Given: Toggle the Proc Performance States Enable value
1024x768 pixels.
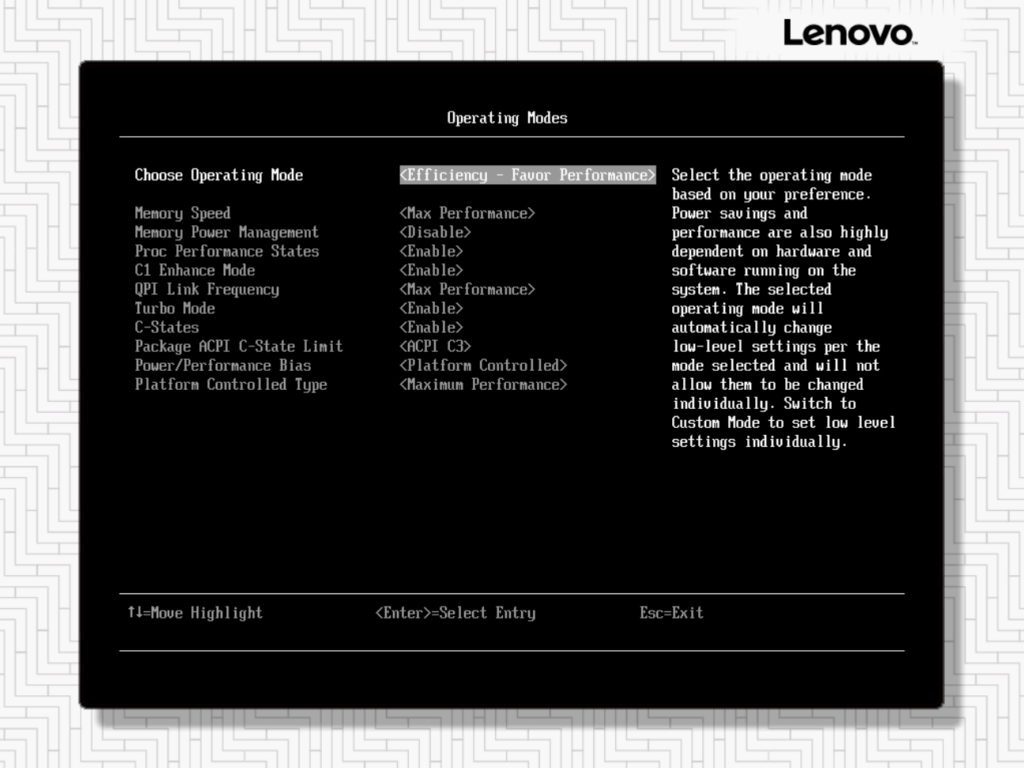Looking at the screenshot, I should pyautogui.click(x=431, y=251).
